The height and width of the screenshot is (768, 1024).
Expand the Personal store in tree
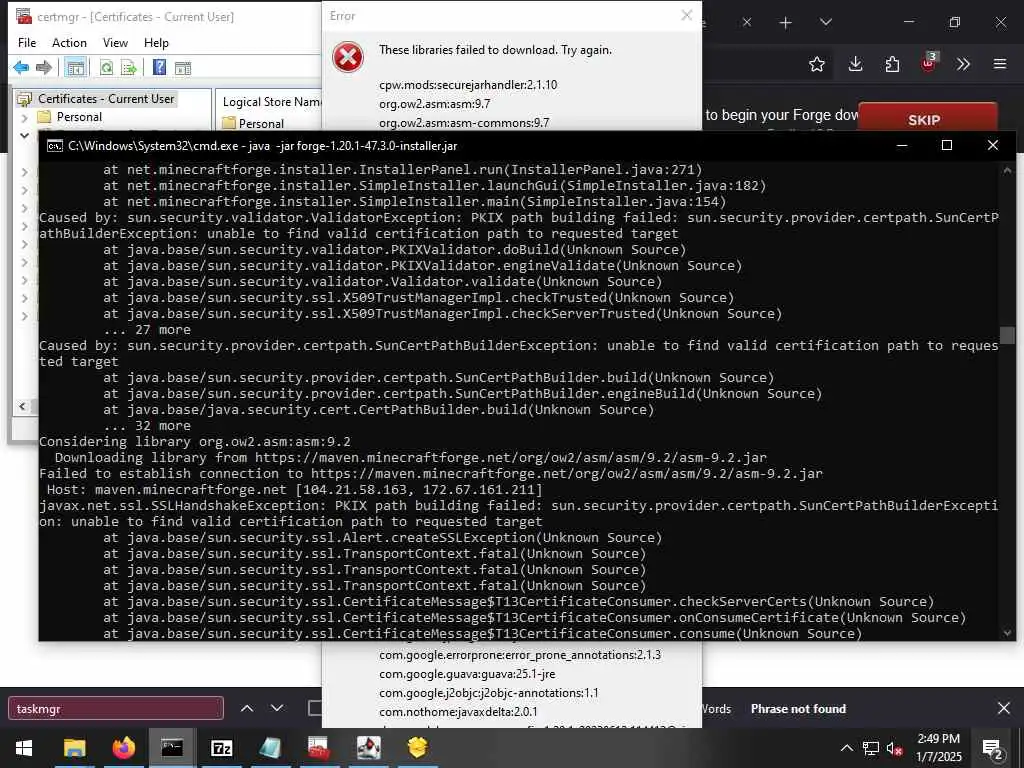click(25, 118)
